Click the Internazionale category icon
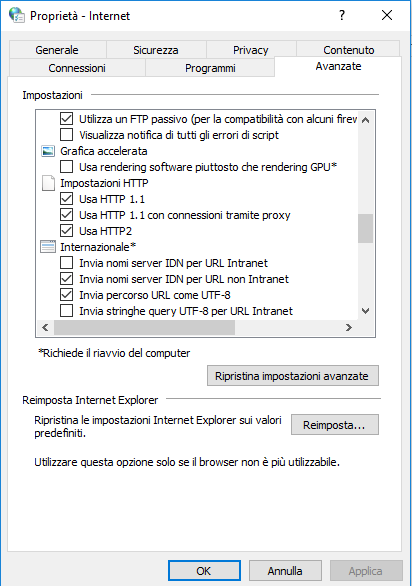This screenshot has width=412, height=586. point(48,247)
